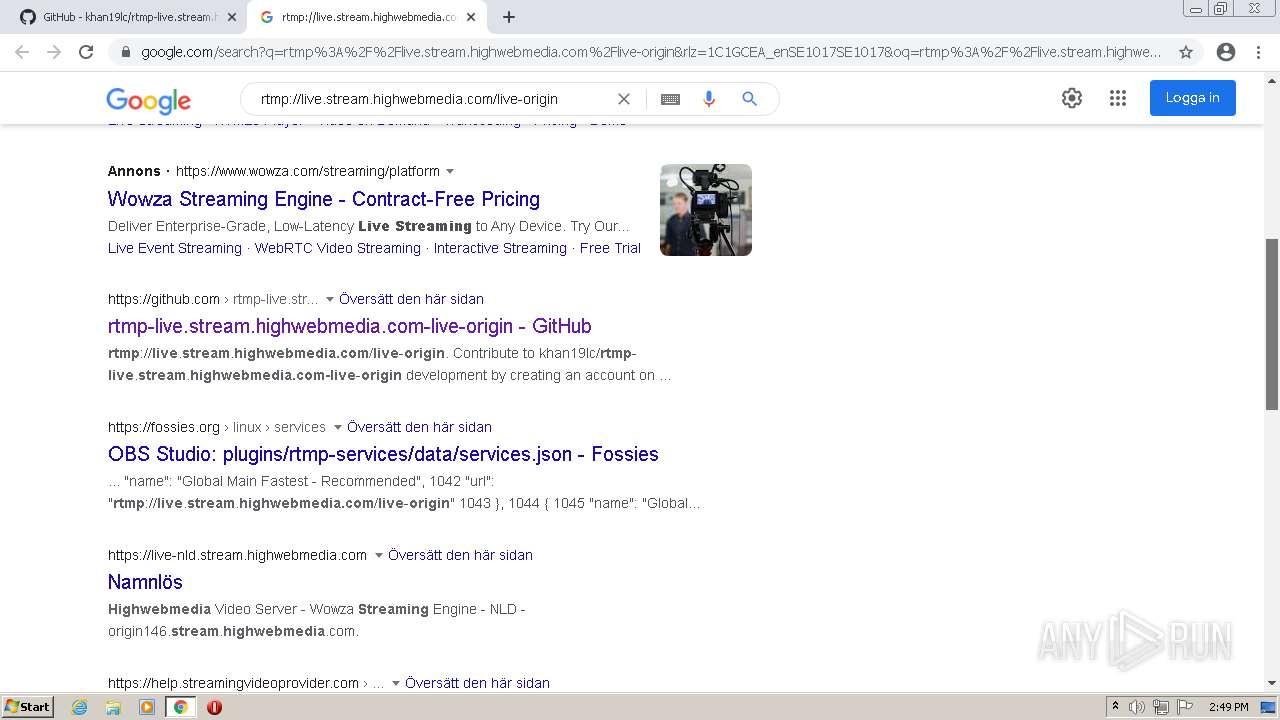Show hidden system tray icons
Viewport: 1280px width, 720px height.
[1115, 707]
